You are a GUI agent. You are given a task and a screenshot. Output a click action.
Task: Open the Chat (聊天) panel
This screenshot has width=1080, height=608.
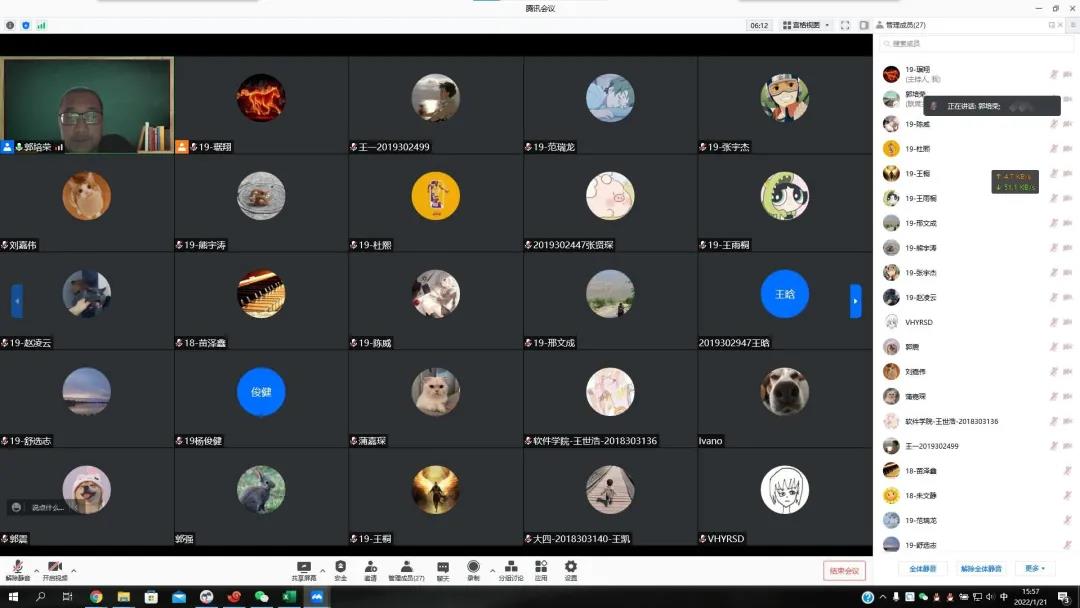[x=441, y=570]
